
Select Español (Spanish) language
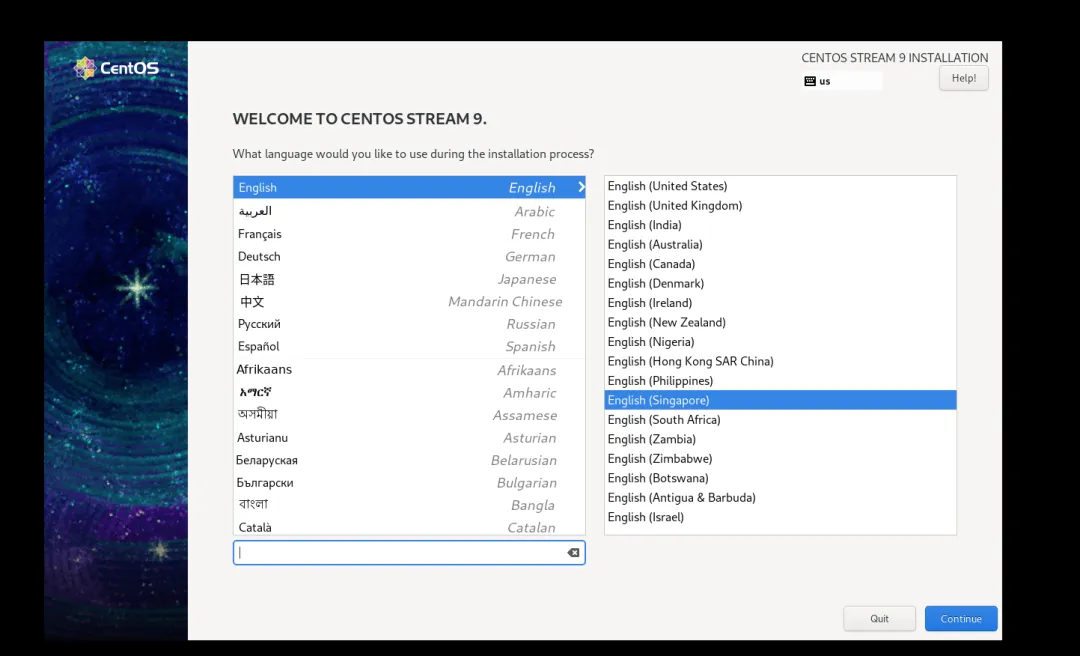click(x=409, y=347)
